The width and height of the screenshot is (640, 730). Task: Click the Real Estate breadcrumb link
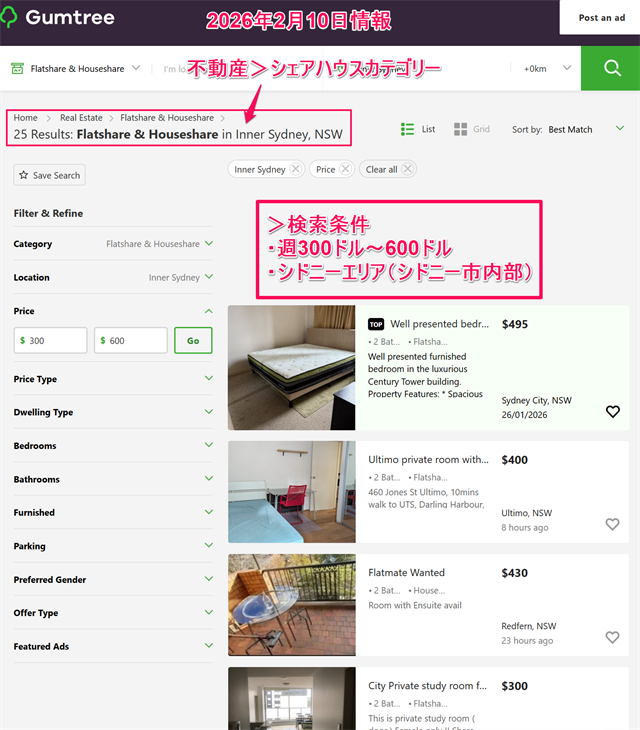click(x=81, y=118)
